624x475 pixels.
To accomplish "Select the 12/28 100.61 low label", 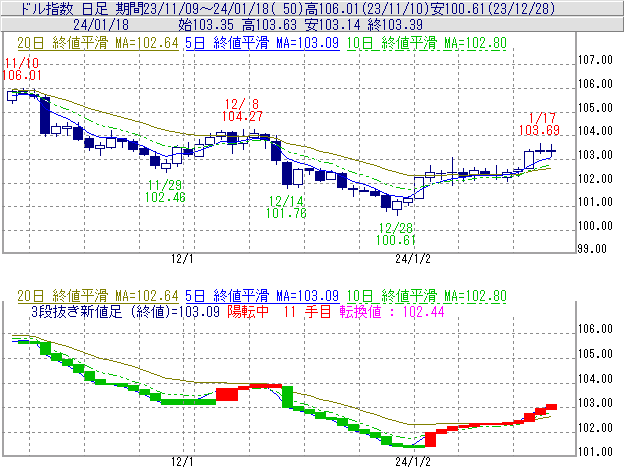I will pos(396,234).
